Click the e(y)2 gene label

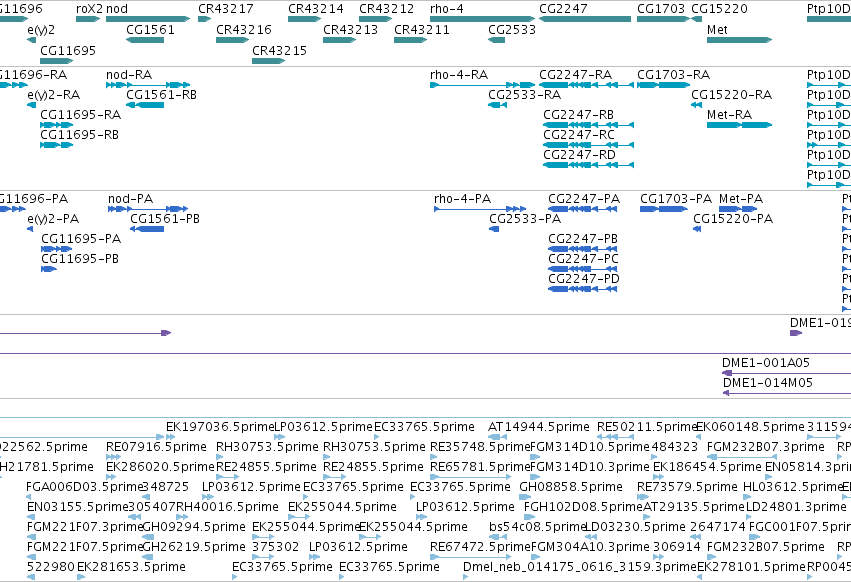[41, 29]
